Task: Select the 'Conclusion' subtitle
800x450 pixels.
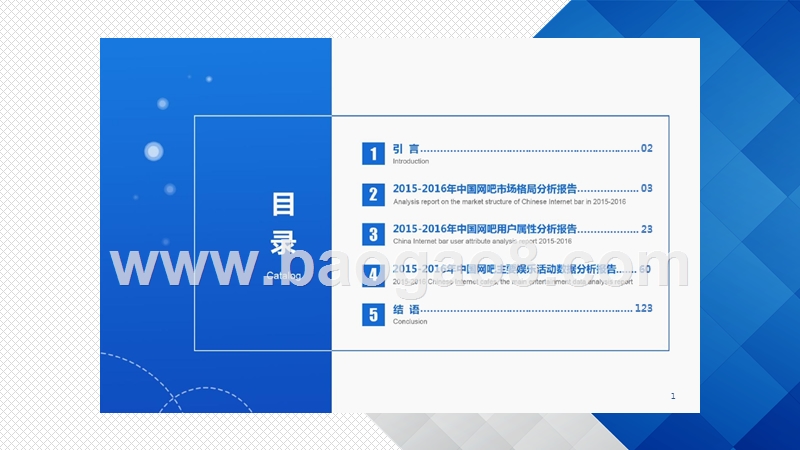Action: pos(410,321)
